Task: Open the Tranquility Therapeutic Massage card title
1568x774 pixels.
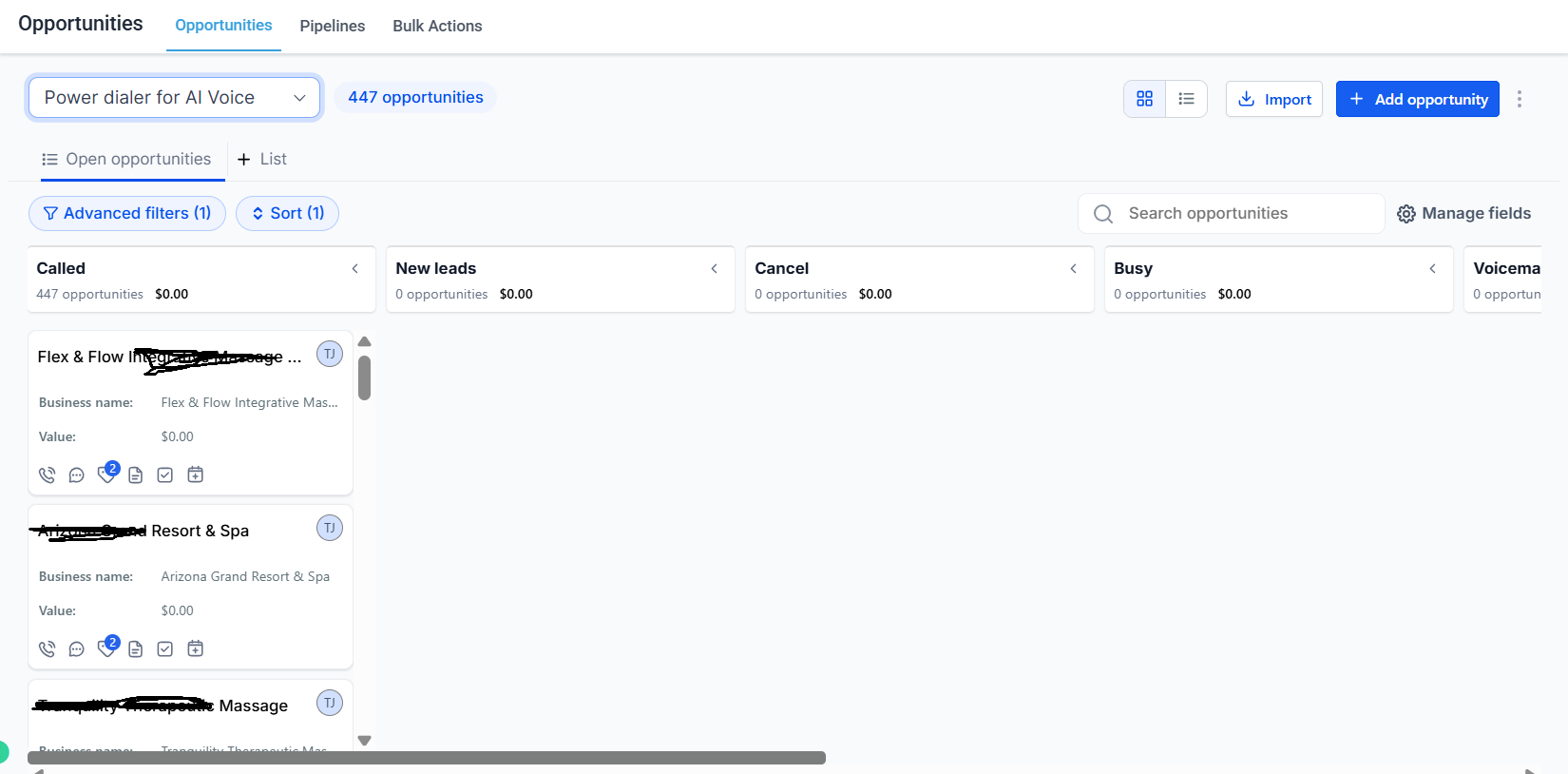Action: (x=163, y=706)
